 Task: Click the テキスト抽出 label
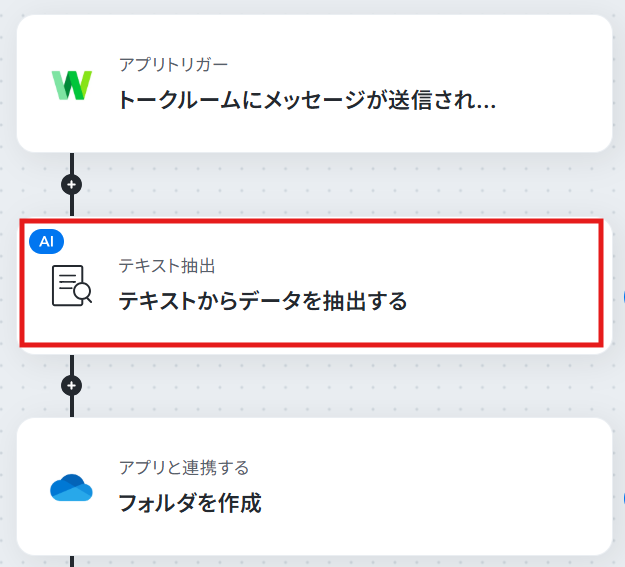(167, 266)
